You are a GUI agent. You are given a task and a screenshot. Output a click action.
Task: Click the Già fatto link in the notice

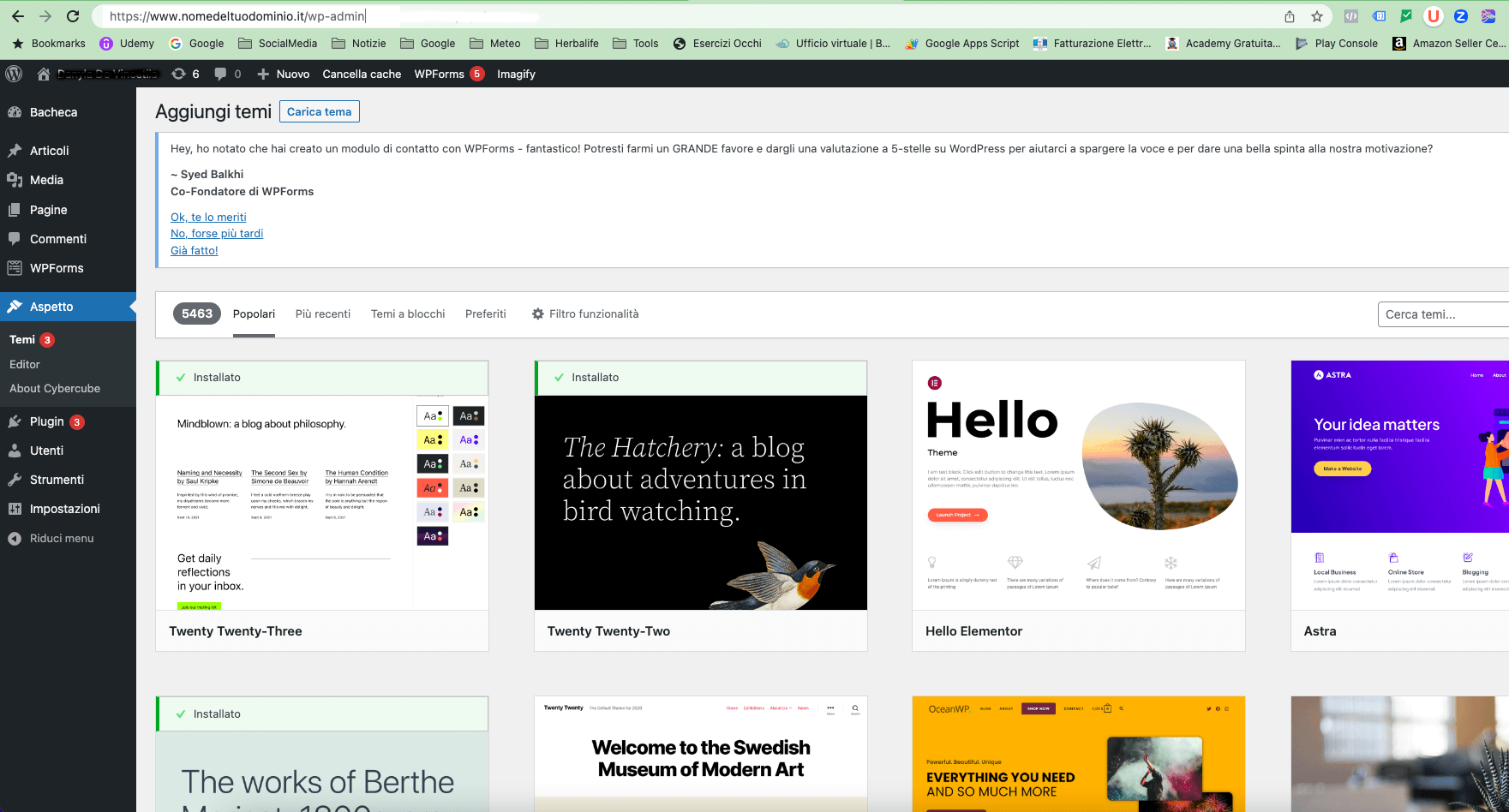194,250
